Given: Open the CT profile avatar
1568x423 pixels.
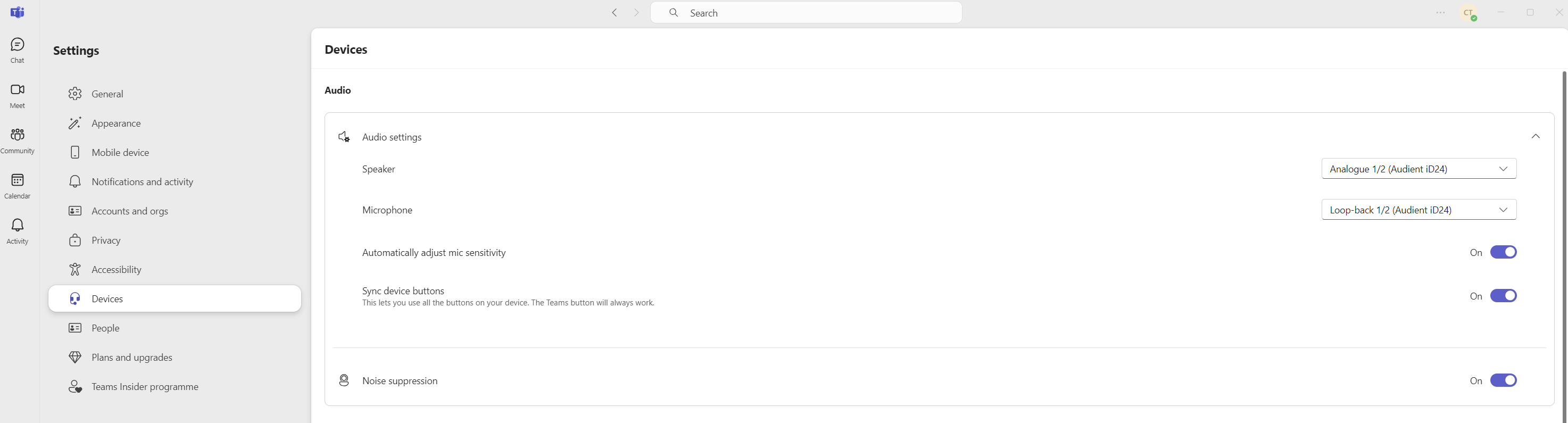Looking at the screenshot, I should [x=1469, y=13].
